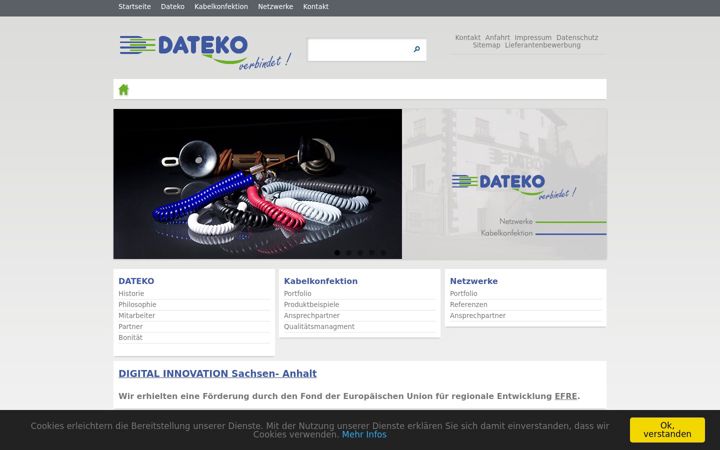Follow the EFRE link
The image size is (720, 450).
pyautogui.click(x=566, y=396)
